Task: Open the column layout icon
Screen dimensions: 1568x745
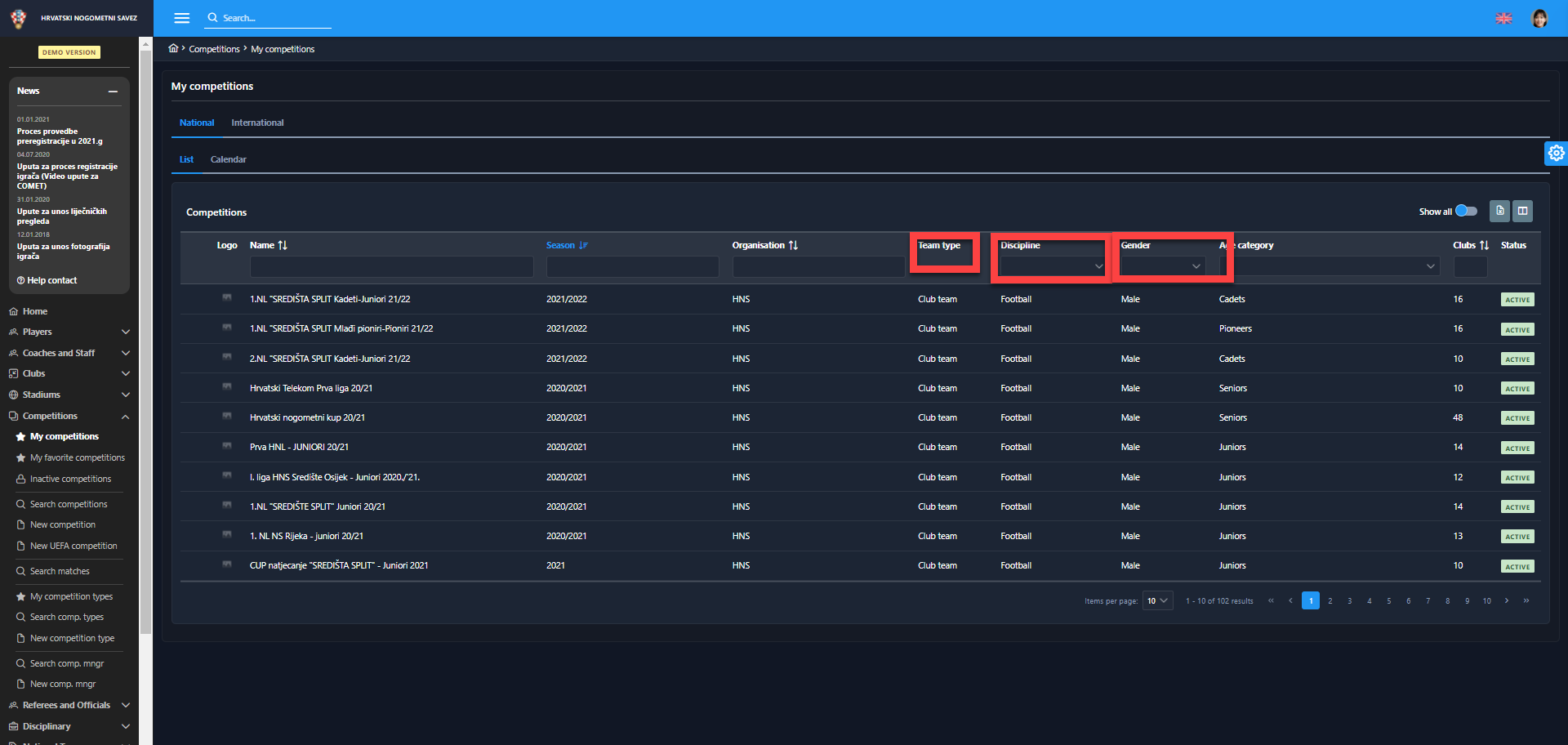Action: tap(1522, 211)
